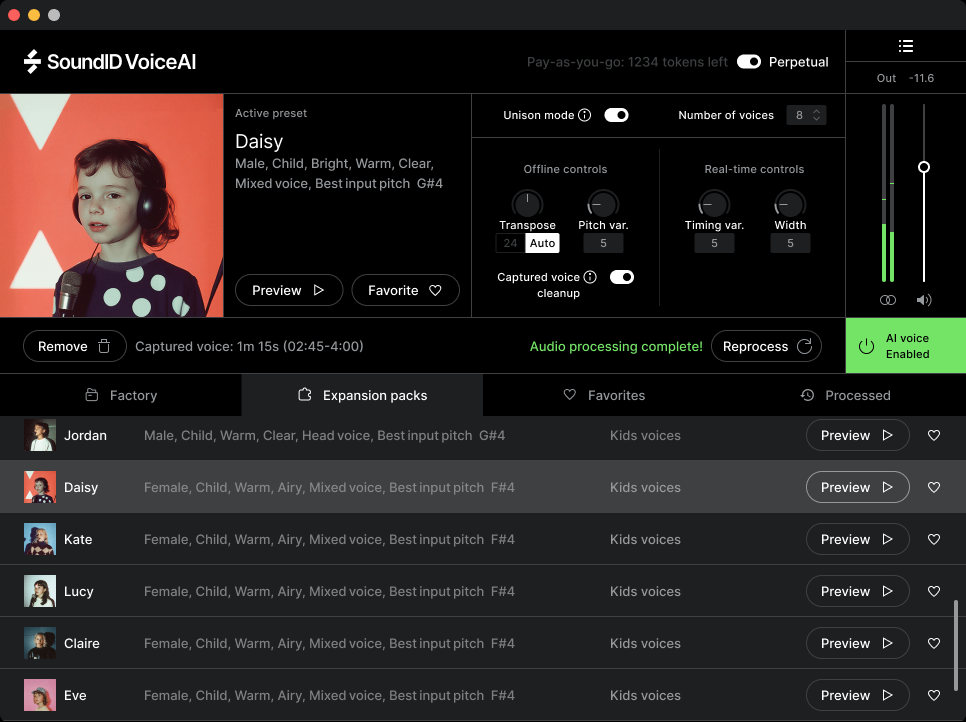Click the stereo link icon below the meters

[x=887, y=300]
